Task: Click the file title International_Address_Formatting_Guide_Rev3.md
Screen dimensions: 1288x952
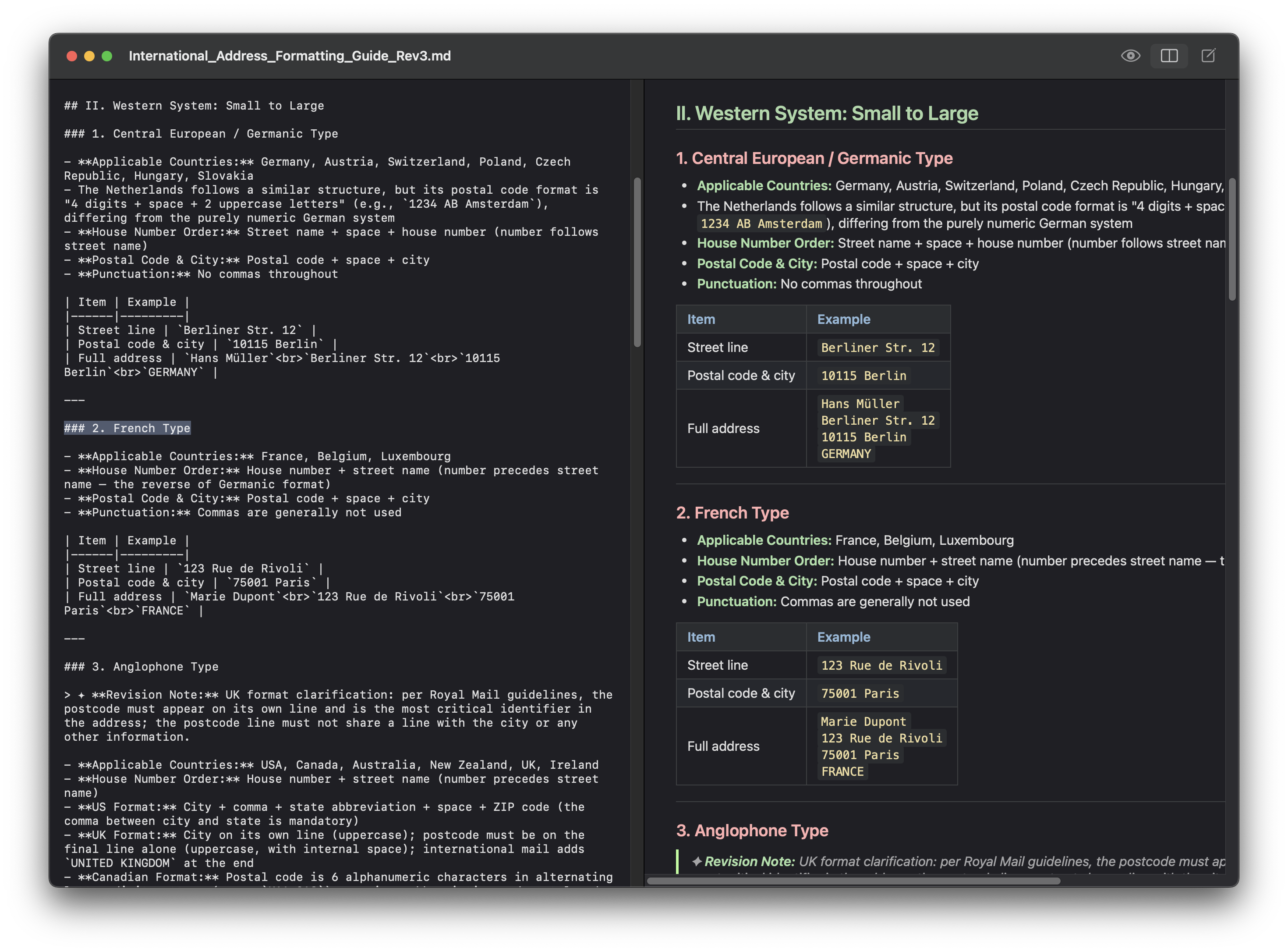Action: point(290,56)
